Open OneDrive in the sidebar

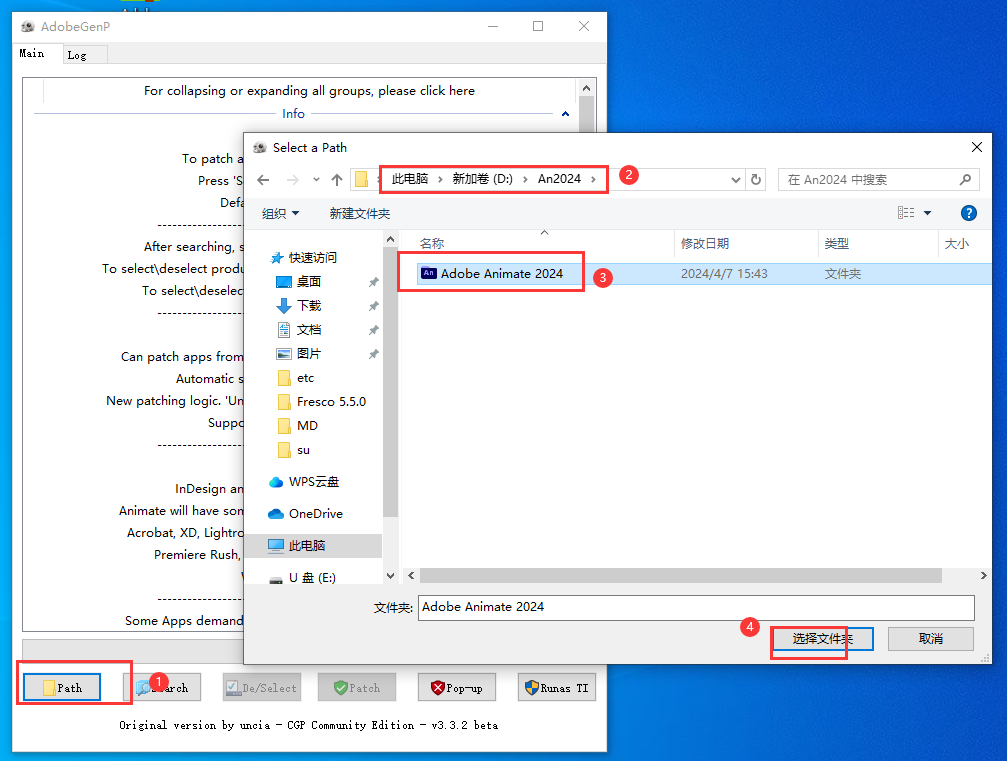315,513
